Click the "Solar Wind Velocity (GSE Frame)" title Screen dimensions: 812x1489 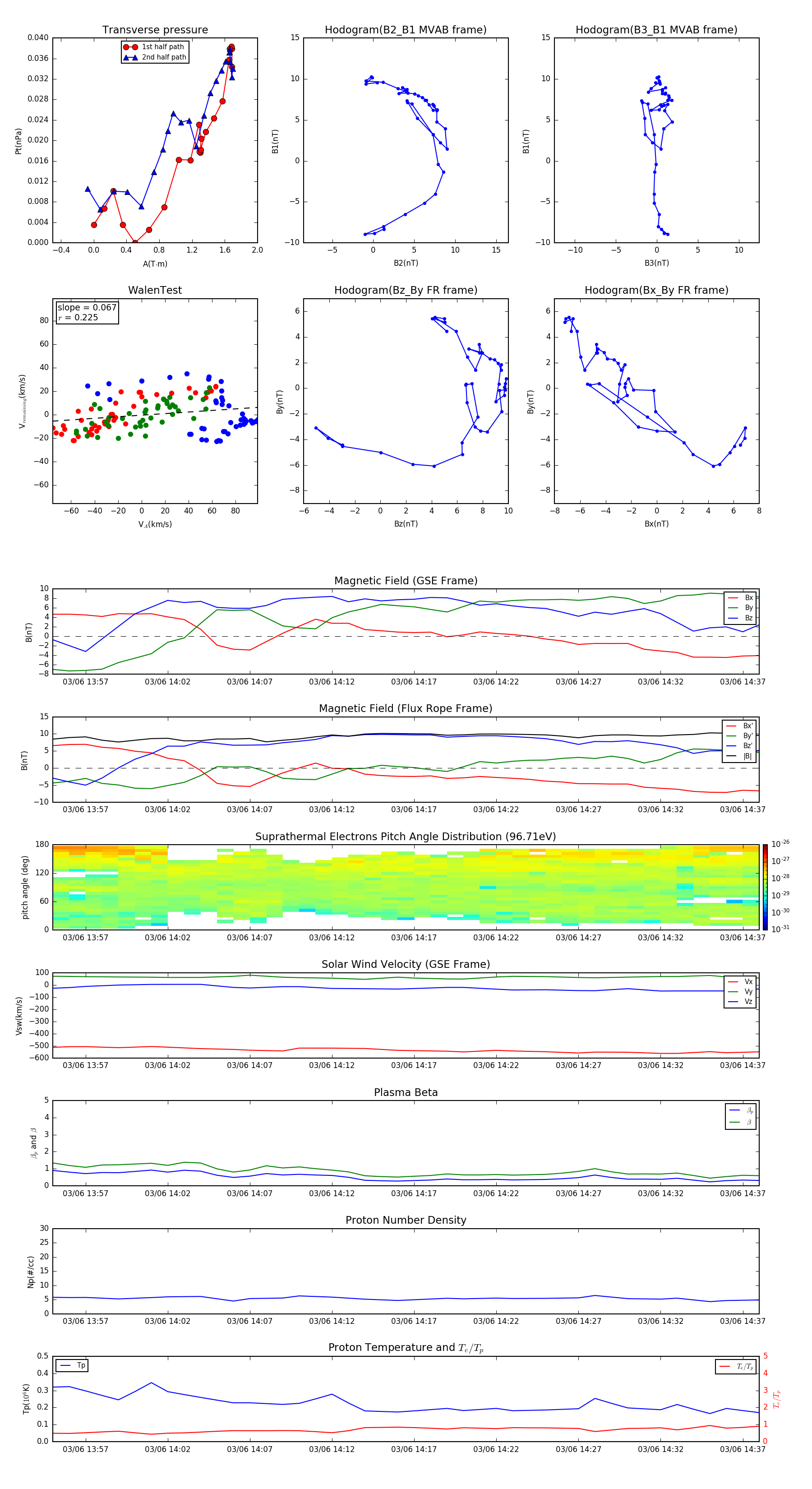click(x=406, y=965)
